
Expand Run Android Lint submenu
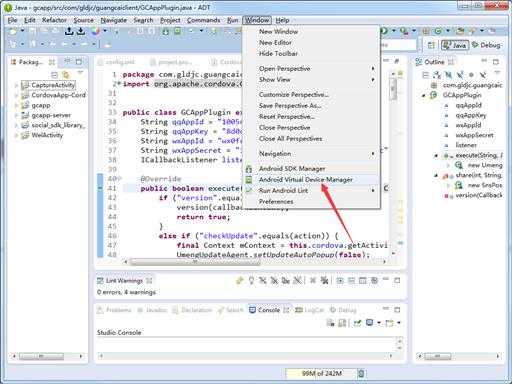pos(310,191)
